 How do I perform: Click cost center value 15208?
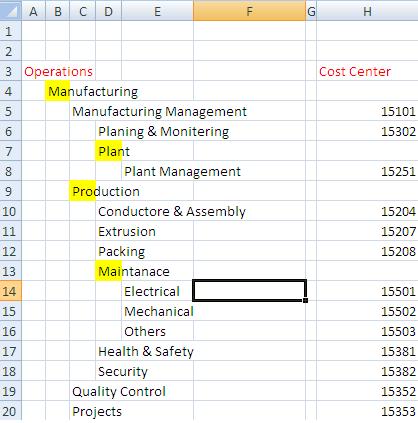pyautogui.click(x=398, y=251)
